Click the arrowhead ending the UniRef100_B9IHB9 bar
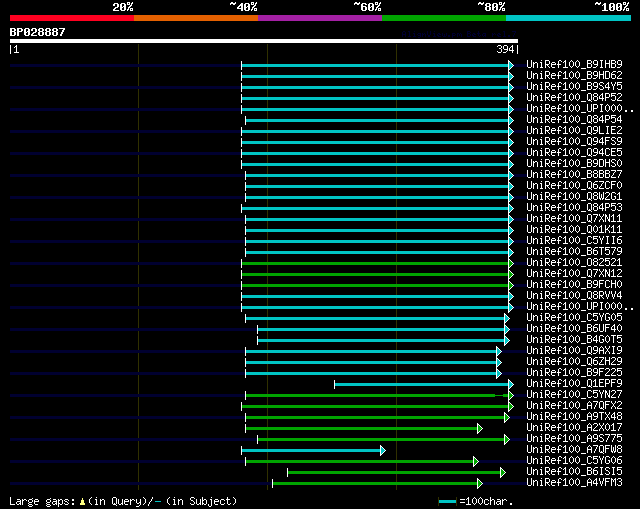Image resolution: width=640 pixels, height=509 pixels. tap(511, 65)
